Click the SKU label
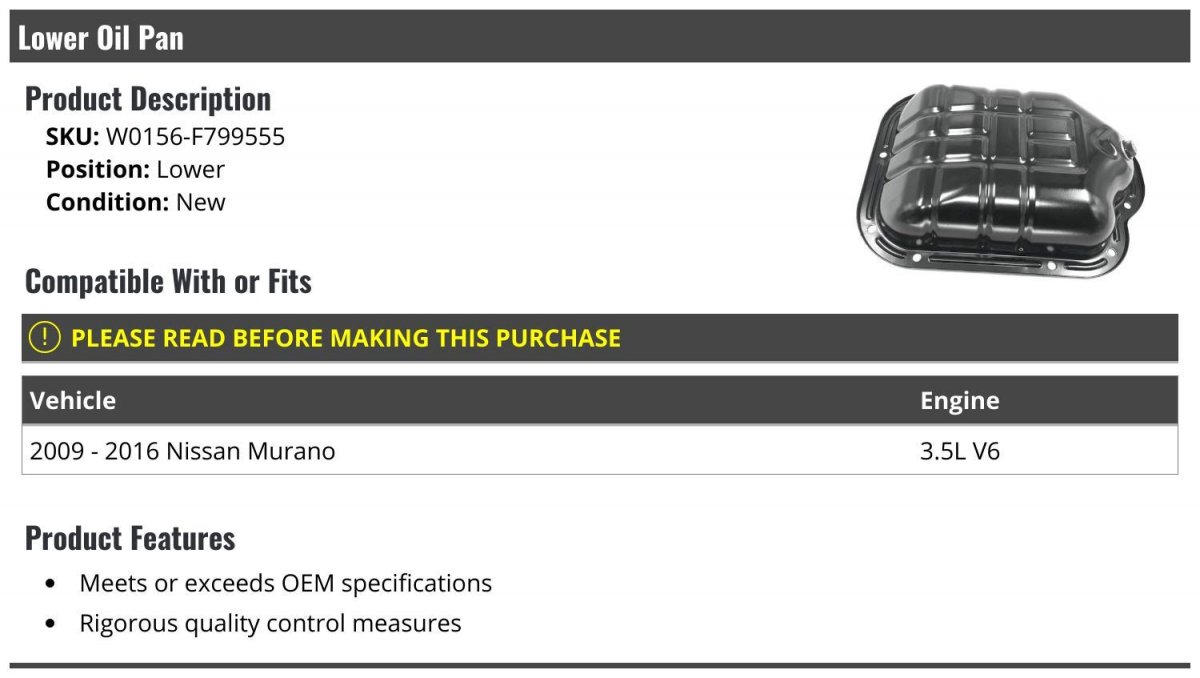The image size is (1200, 678). (x=73, y=137)
